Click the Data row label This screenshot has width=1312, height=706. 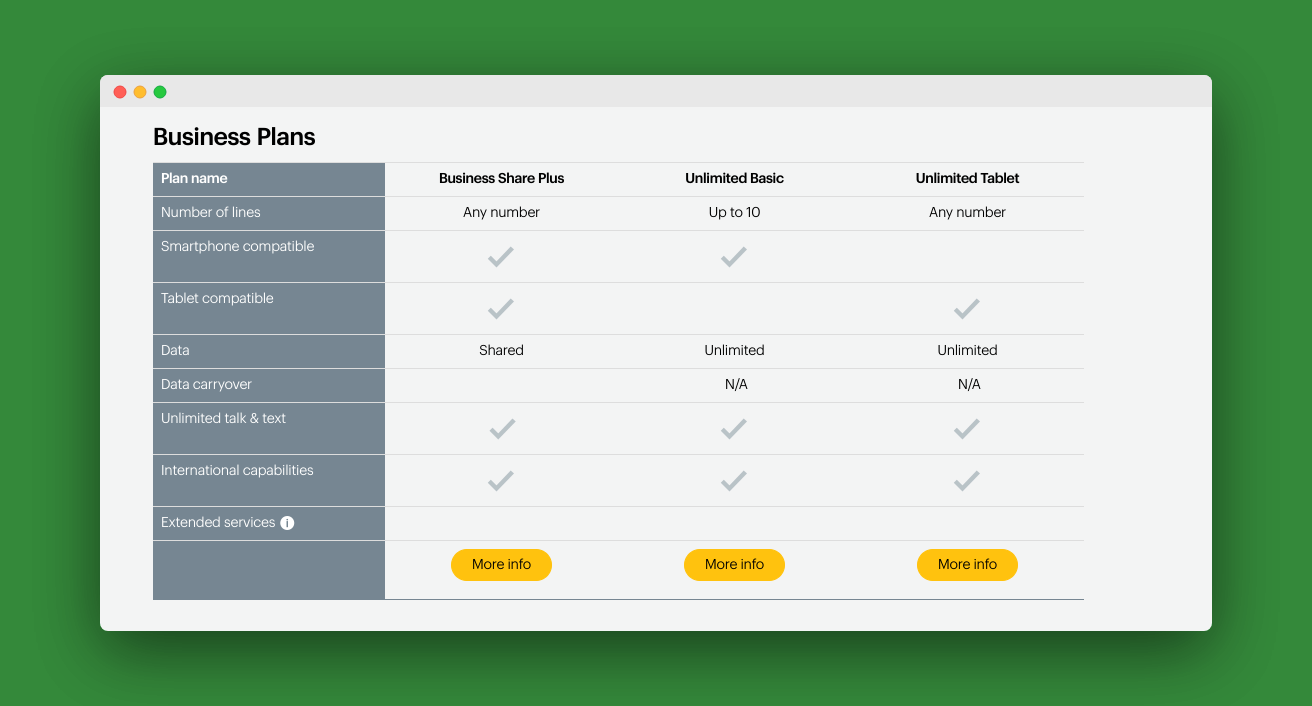coord(175,351)
